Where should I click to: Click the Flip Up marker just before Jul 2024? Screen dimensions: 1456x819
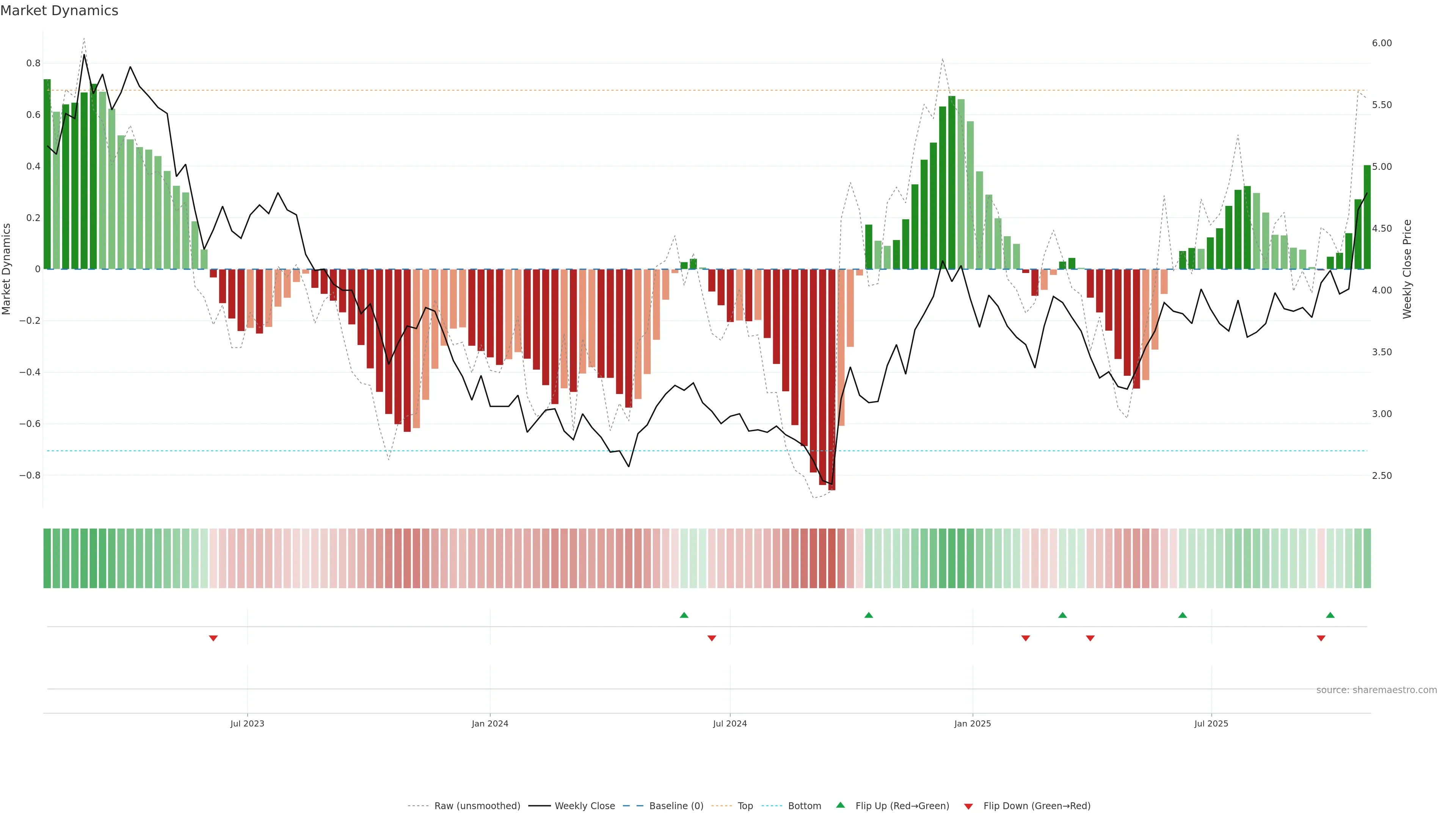[684, 615]
